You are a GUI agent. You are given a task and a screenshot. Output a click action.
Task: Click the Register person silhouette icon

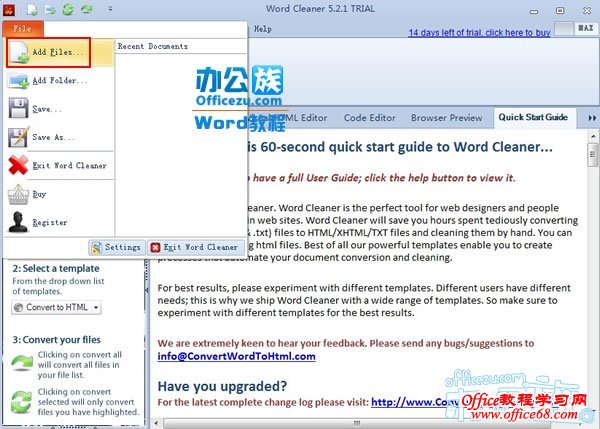18,223
